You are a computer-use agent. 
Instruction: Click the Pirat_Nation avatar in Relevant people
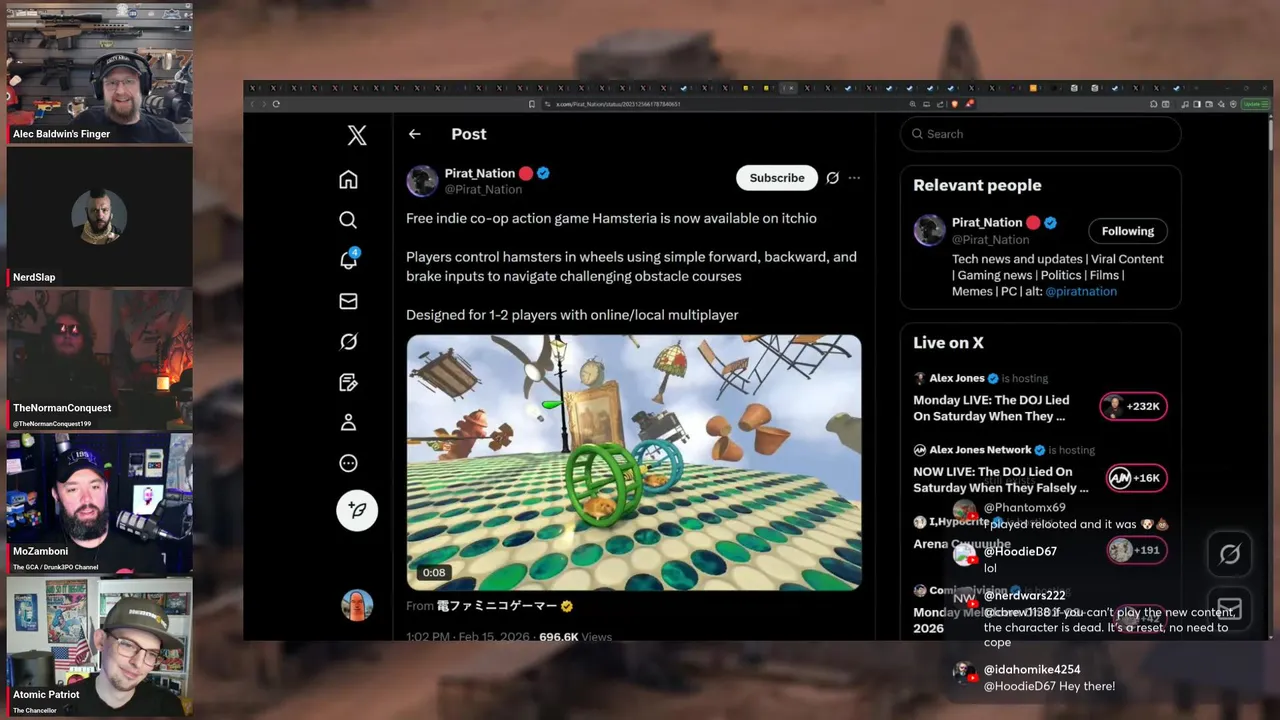coord(929,230)
